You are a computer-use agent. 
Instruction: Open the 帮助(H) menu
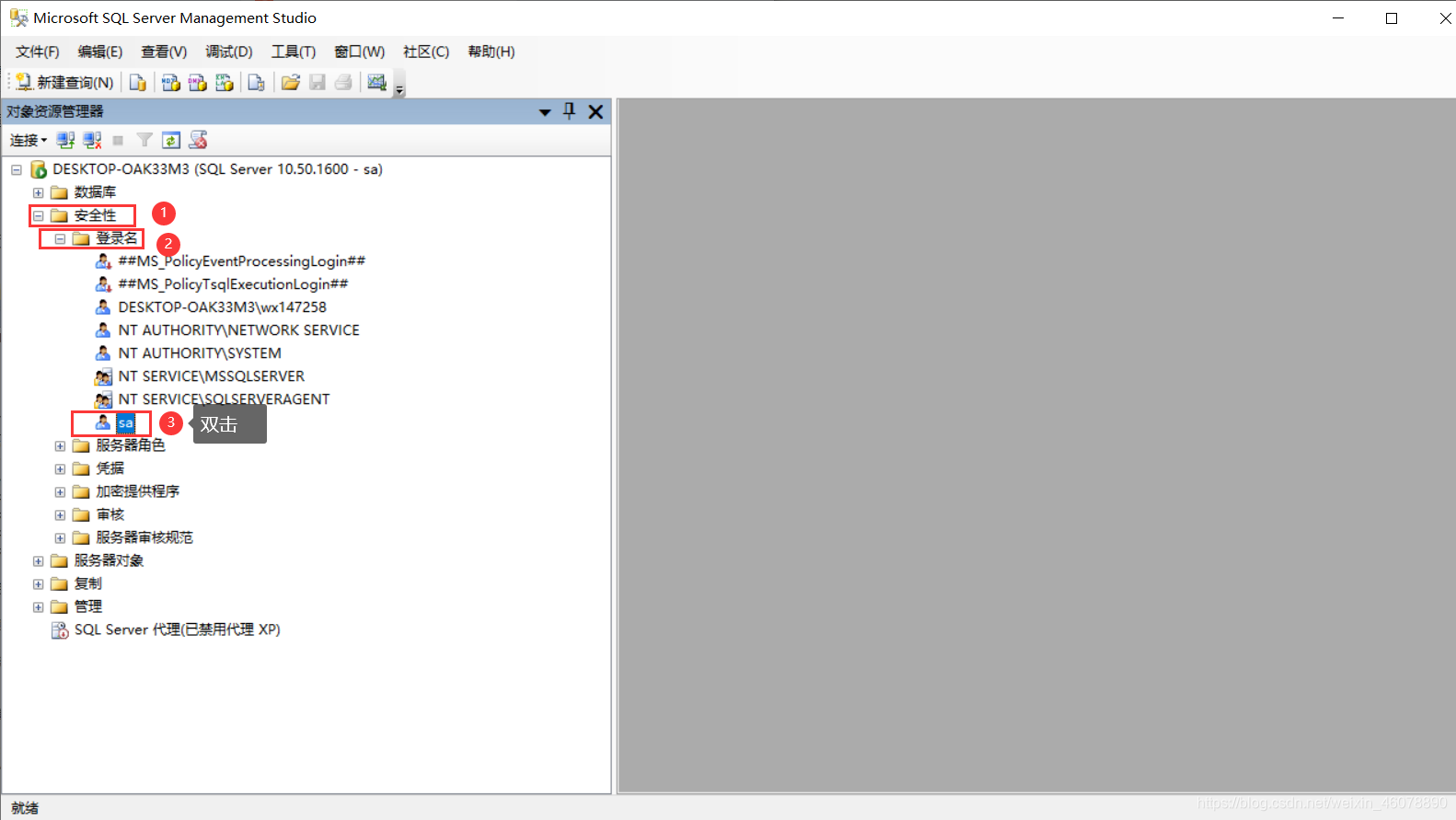pyautogui.click(x=491, y=52)
